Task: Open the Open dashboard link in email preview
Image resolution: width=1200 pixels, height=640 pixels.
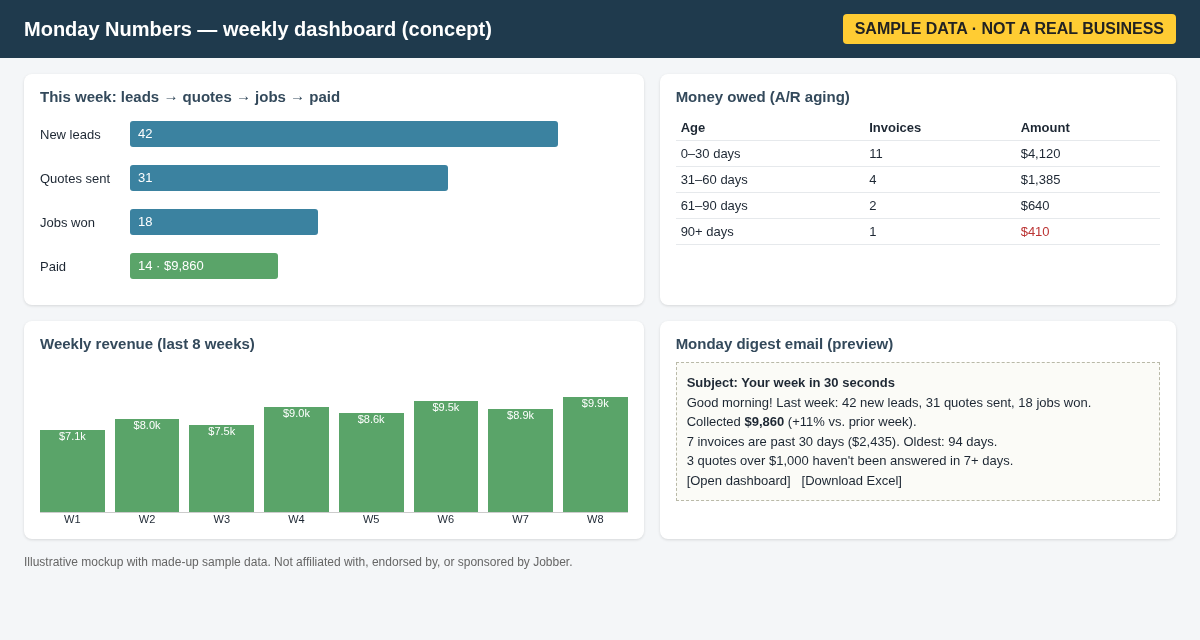Action: 738,480
